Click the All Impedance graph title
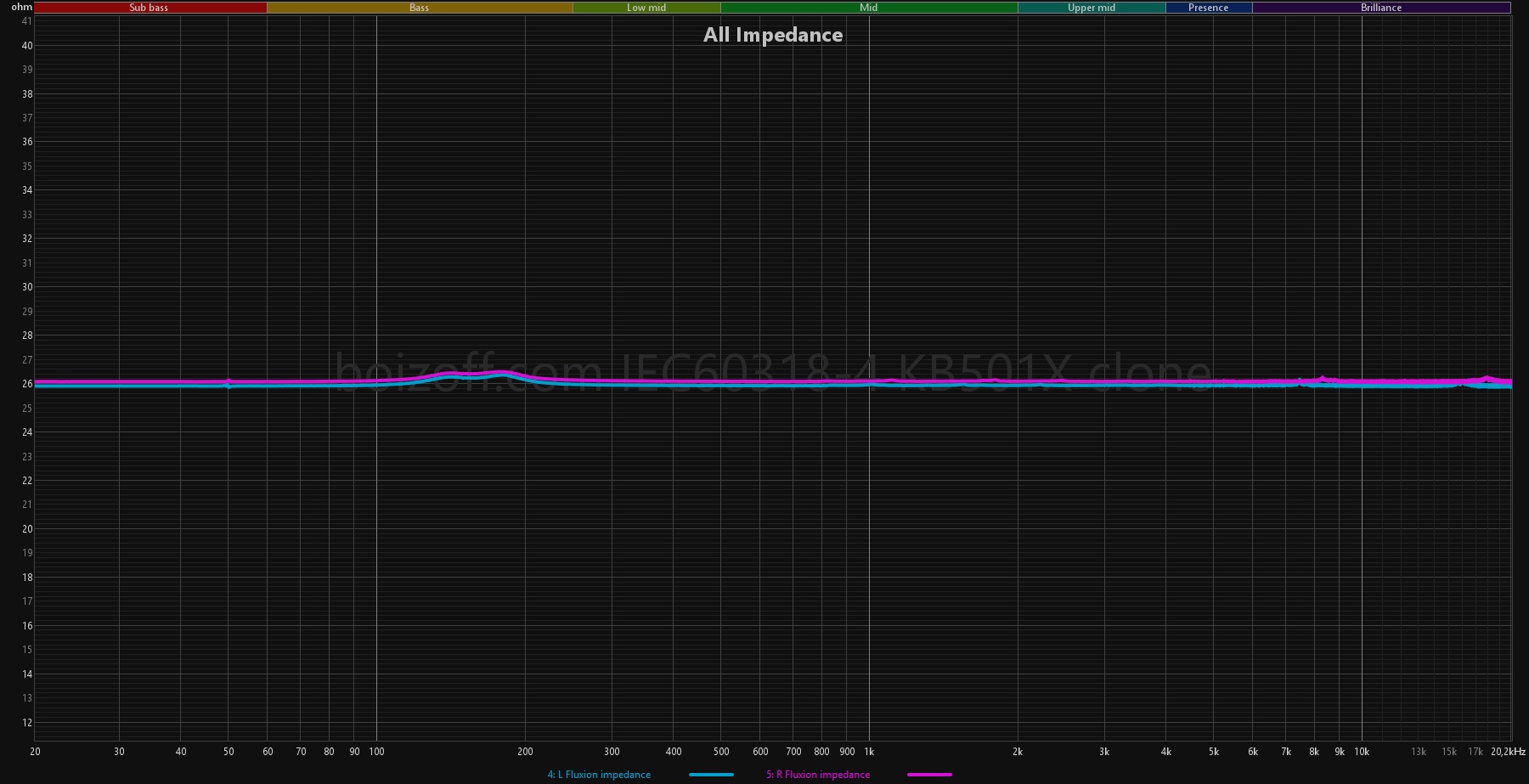The image size is (1529, 784). pos(773,35)
